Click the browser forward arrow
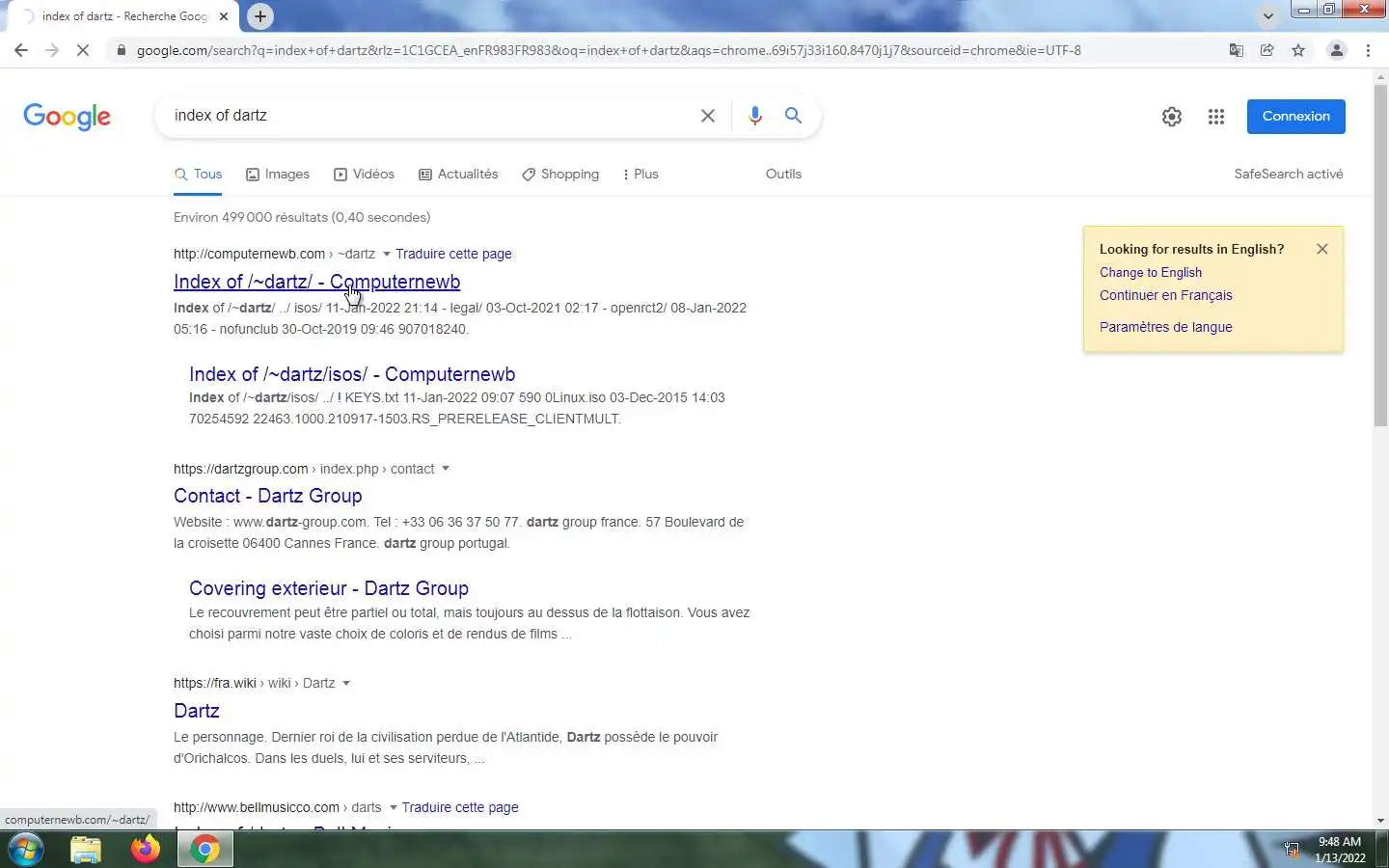The width and height of the screenshot is (1389, 868). pos(52,50)
